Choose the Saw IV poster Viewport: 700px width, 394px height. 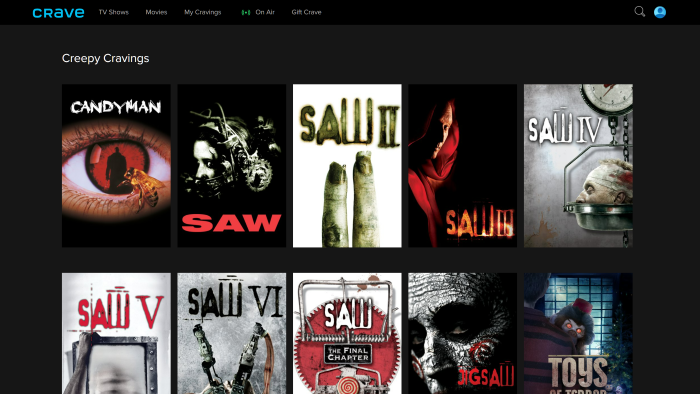(578, 166)
